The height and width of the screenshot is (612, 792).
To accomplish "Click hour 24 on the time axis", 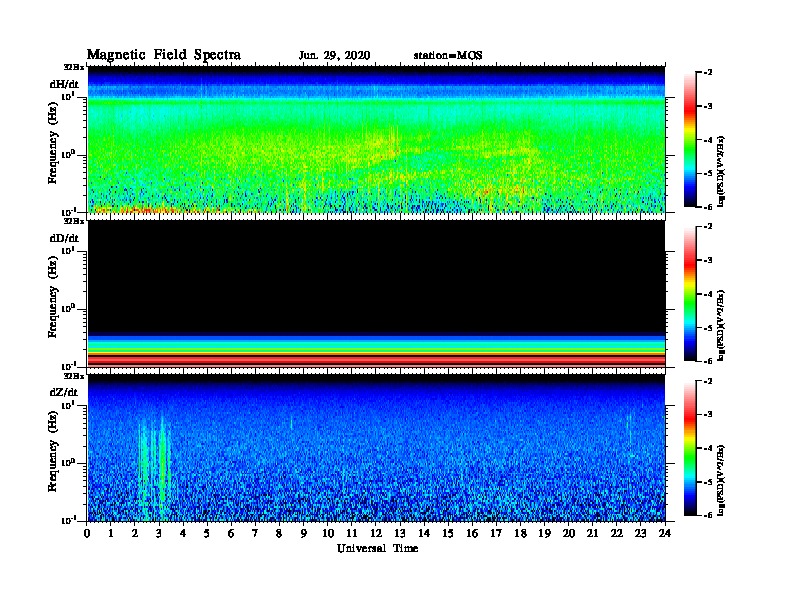I will 665,533.
